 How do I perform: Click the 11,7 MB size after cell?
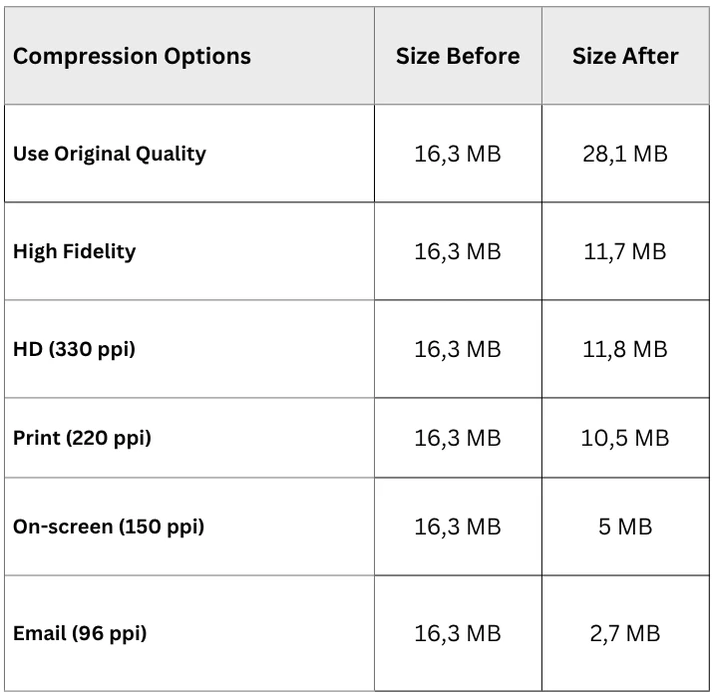pyautogui.click(x=625, y=251)
